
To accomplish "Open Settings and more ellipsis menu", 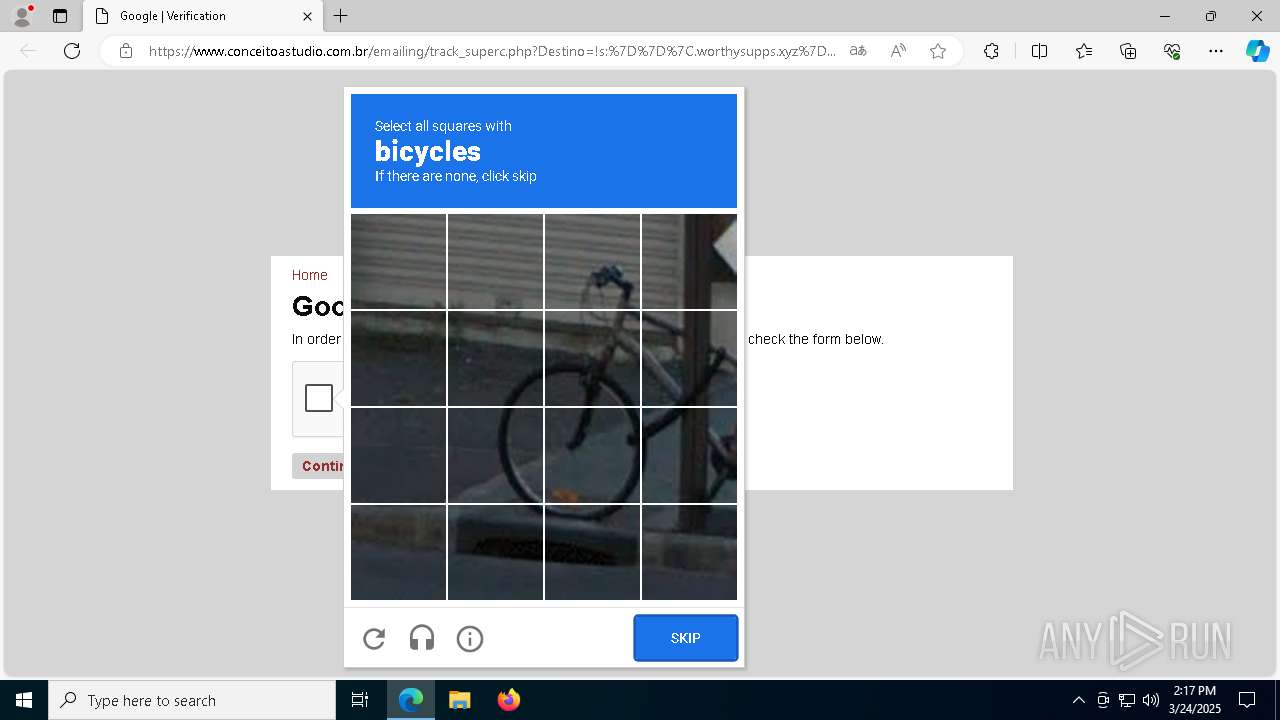I will pyautogui.click(x=1216, y=51).
